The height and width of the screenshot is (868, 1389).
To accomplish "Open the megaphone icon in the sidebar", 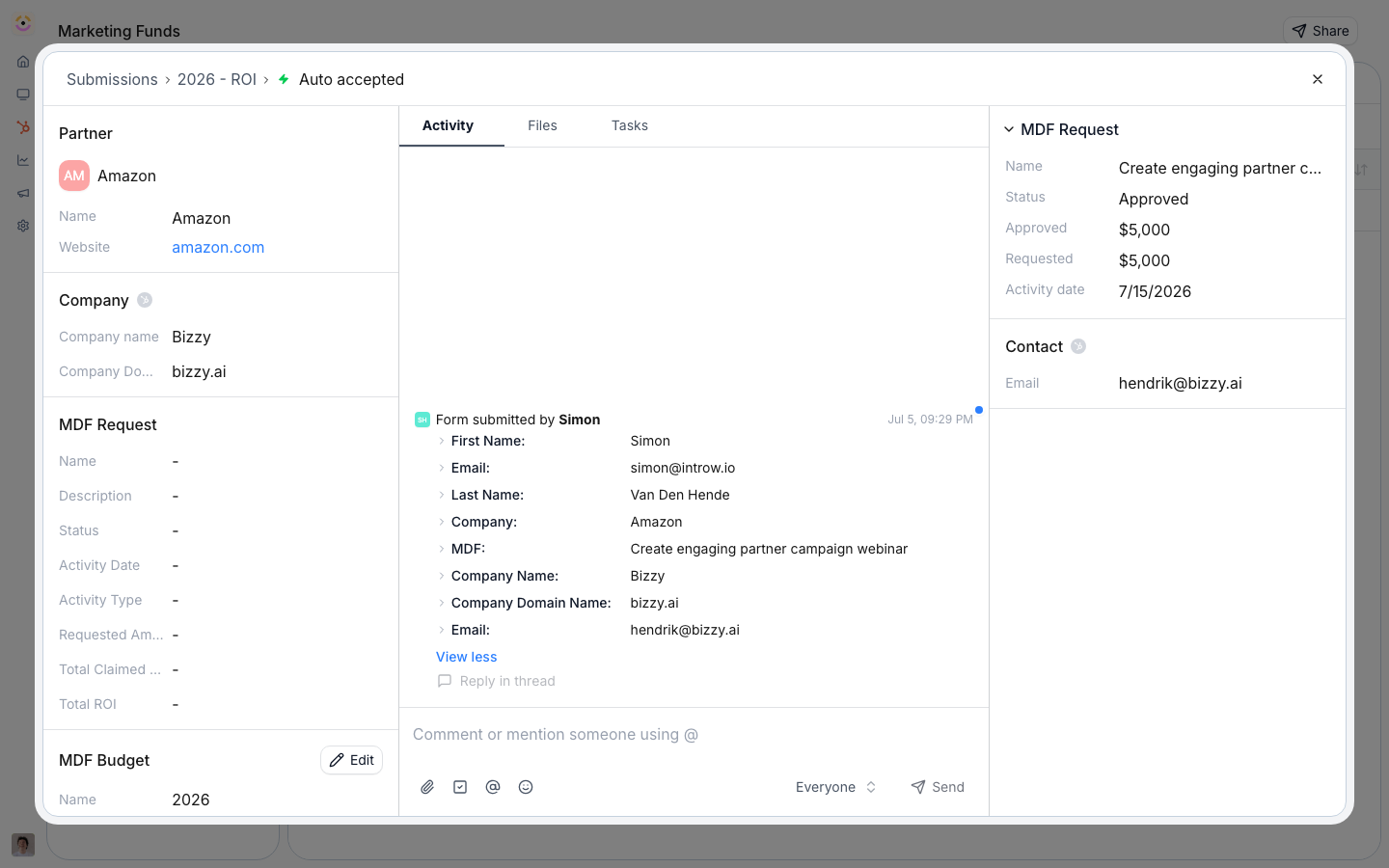I will pos(23,193).
